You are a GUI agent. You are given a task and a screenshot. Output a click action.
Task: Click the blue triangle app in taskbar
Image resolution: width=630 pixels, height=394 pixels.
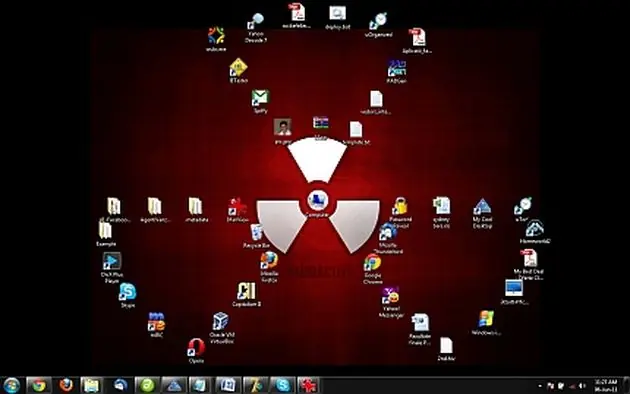point(174,386)
